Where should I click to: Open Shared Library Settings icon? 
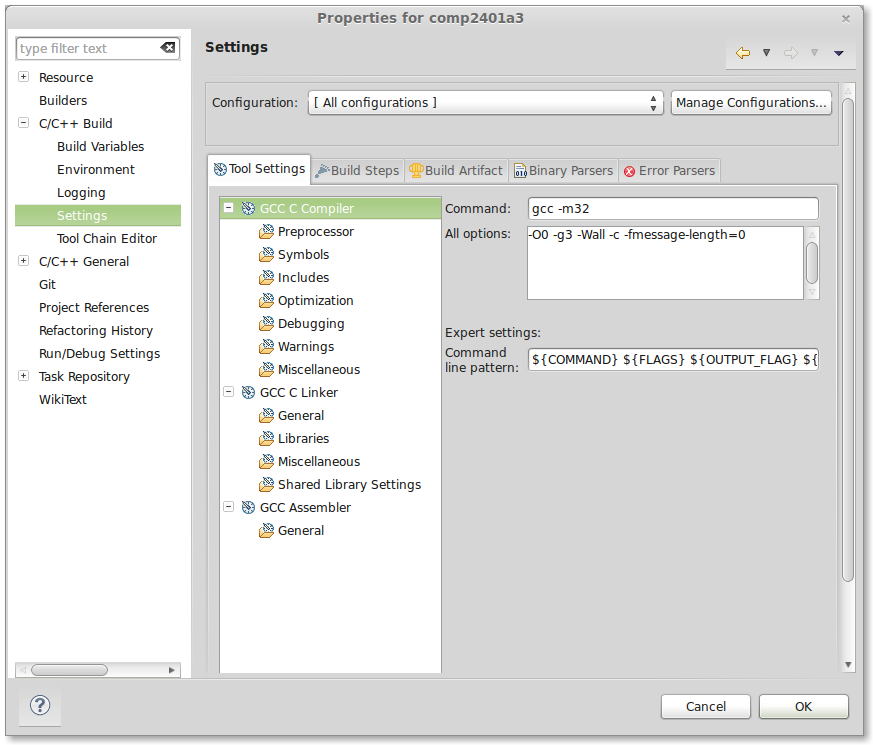point(266,485)
